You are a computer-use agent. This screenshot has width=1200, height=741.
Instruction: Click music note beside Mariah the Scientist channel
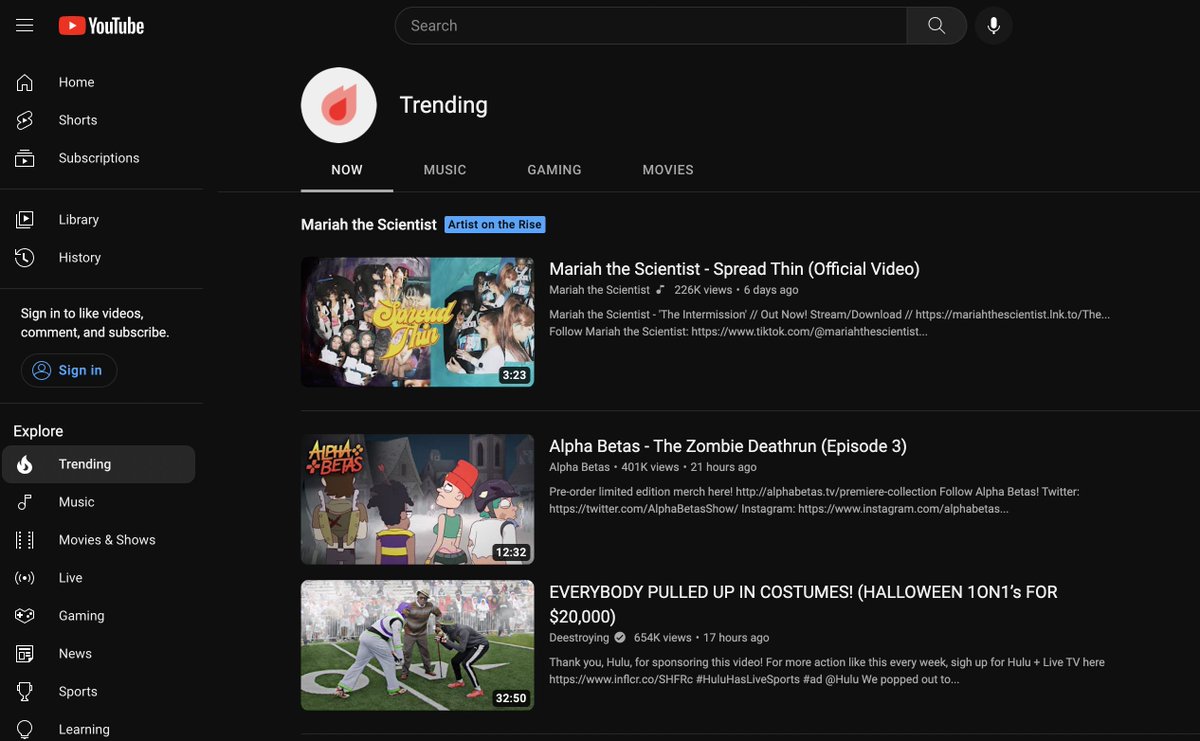pos(660,290)
